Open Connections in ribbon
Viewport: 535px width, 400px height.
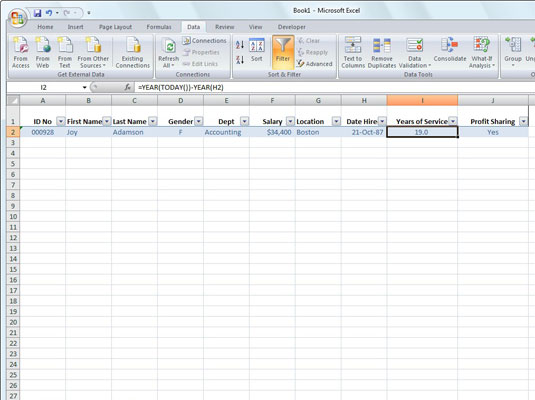[x=204, y=41]
